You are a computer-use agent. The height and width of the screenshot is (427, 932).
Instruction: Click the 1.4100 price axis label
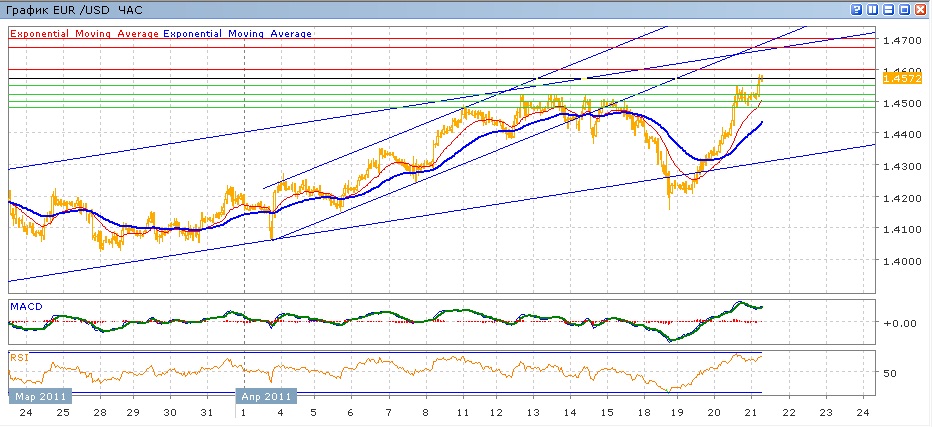tap(902, 229)
